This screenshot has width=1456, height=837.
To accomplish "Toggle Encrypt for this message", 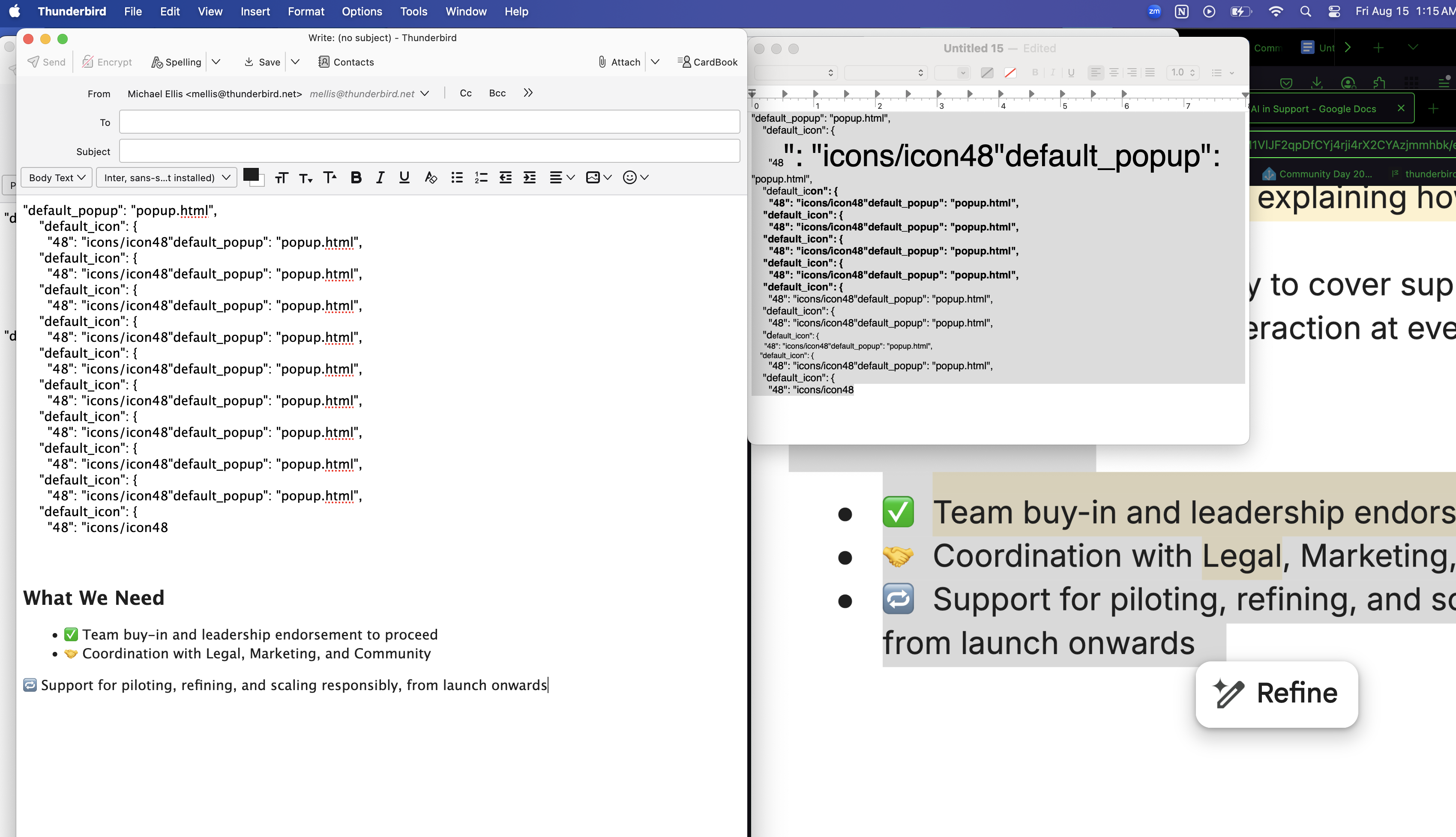I will (107, 62).
